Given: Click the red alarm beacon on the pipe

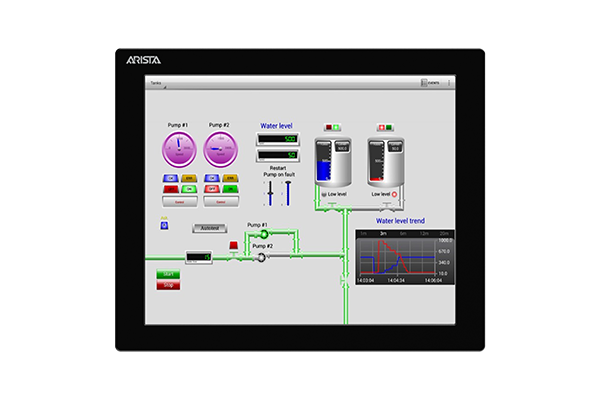Looking at the screenshot, I should pos(234,245).
